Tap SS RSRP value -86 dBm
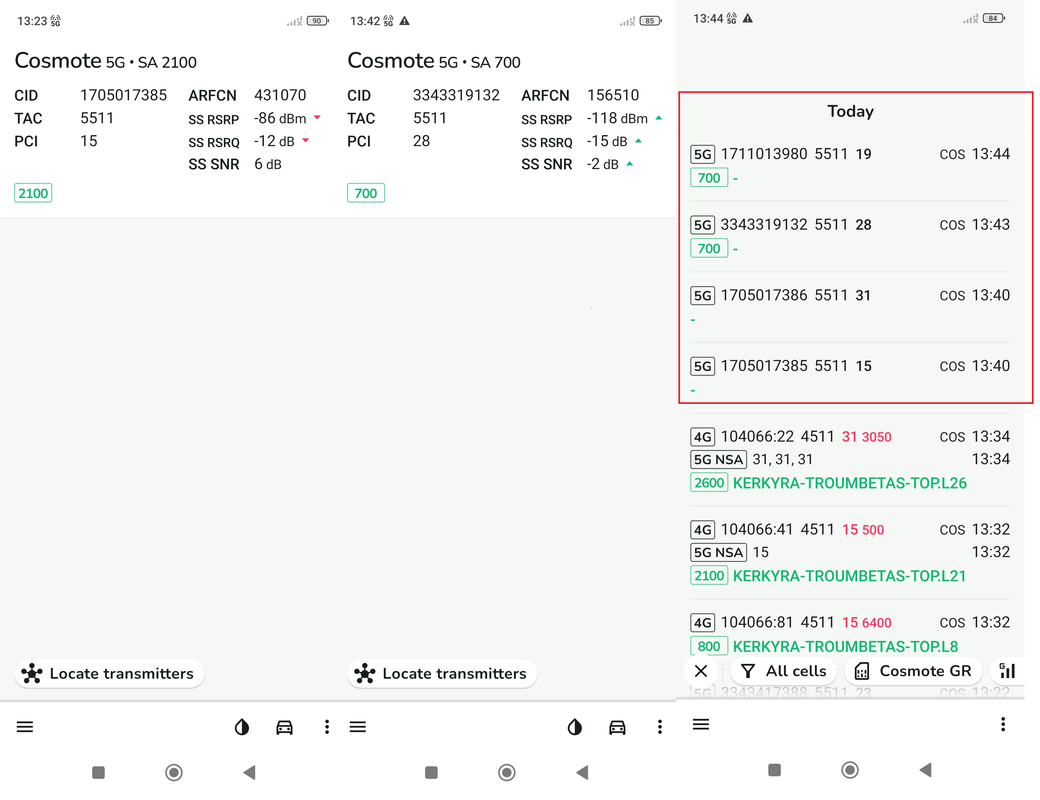The image size is (1040, 800). click(x=280, y=118)
